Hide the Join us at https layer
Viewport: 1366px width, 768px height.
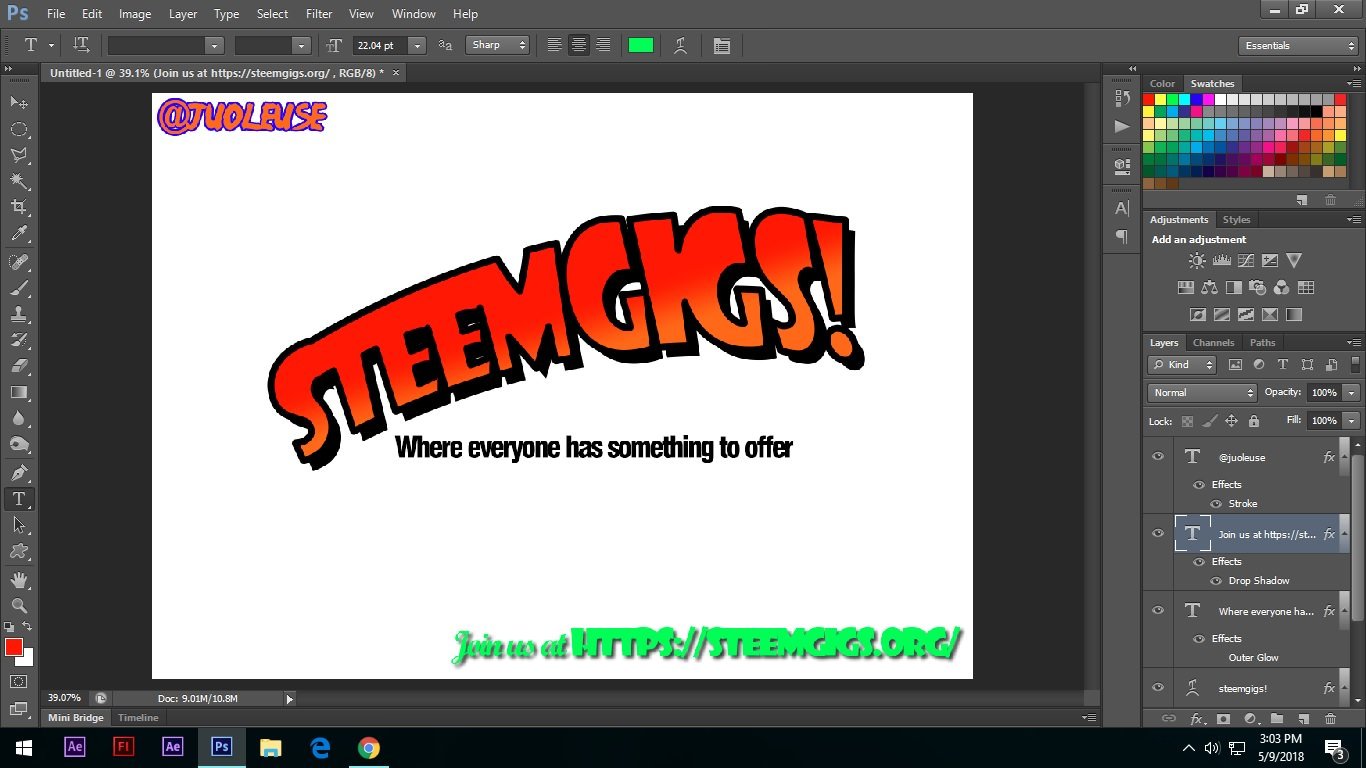pyautogui.click(x=1158, y=533)
